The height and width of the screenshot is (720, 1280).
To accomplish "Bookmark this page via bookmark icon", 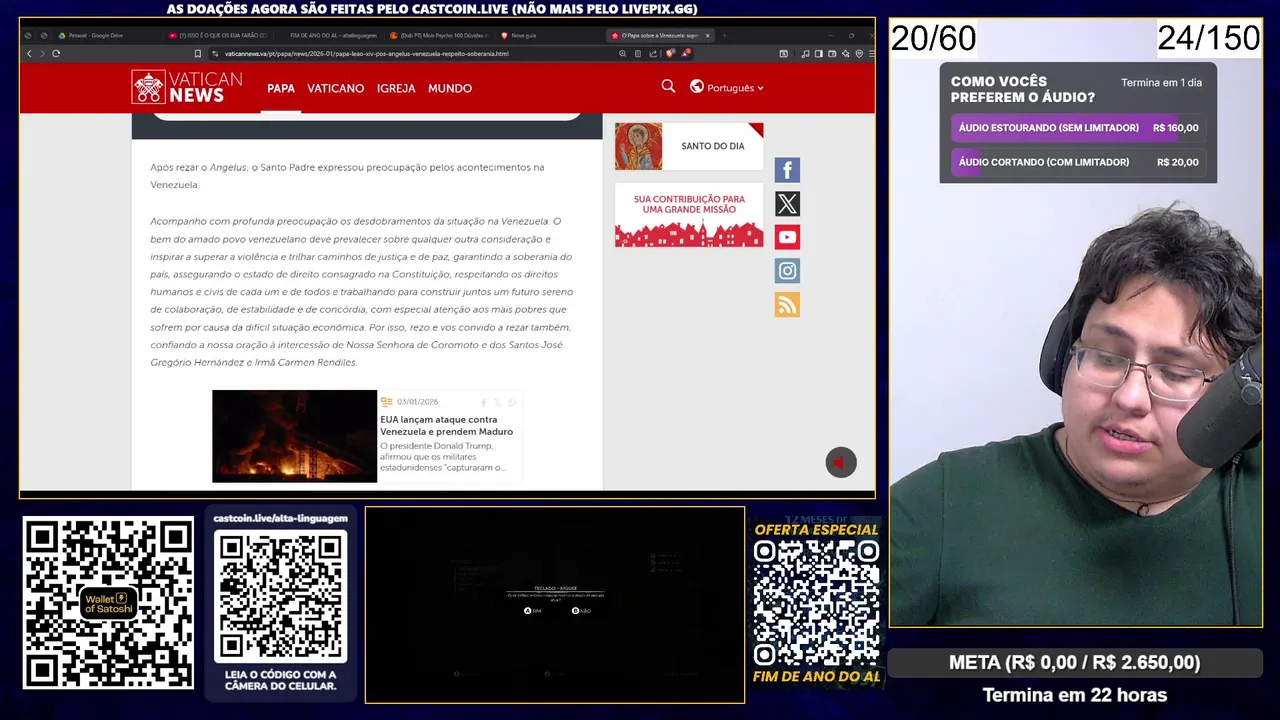I will [198, 53].
